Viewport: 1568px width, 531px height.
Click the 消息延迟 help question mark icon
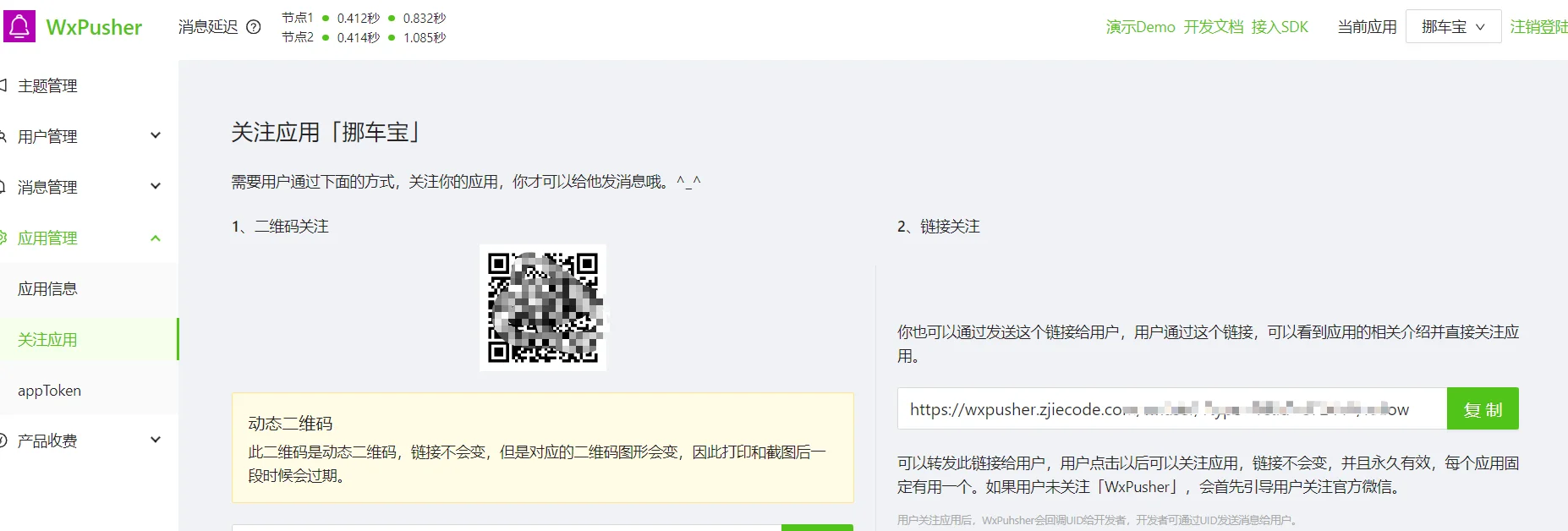(254, 27)
